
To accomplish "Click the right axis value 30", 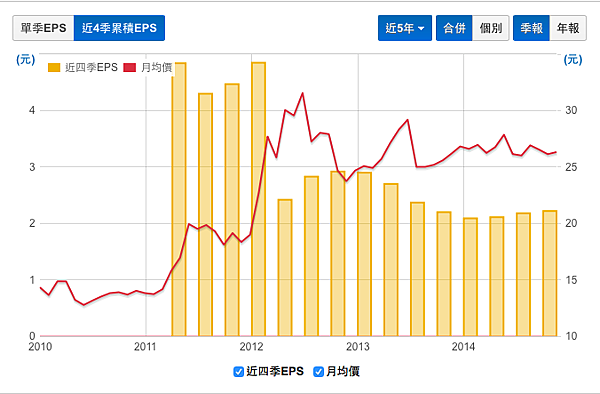I will coord(571,110).
